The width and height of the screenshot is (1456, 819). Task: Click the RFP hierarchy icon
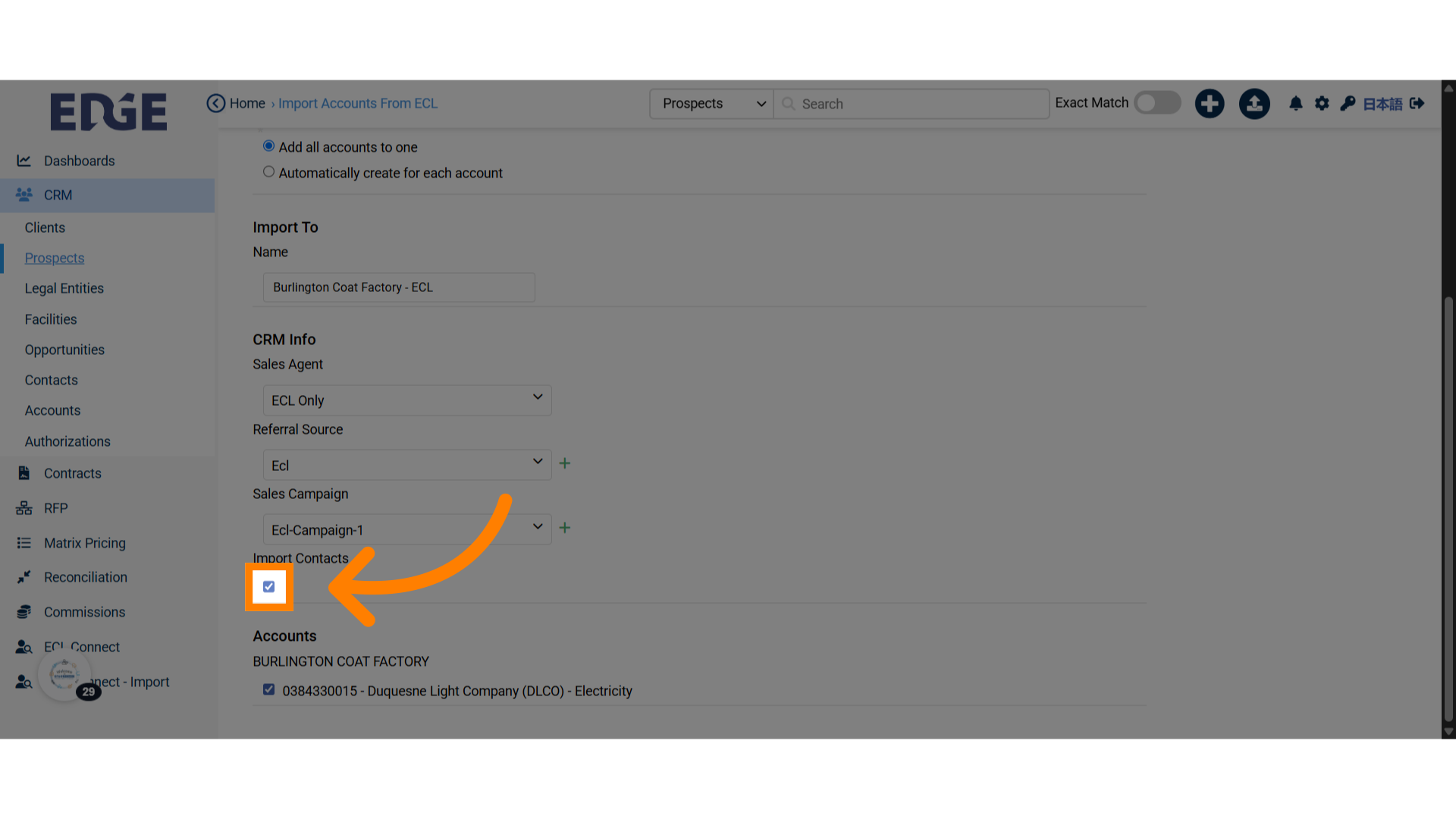click(x=24, y=508)
